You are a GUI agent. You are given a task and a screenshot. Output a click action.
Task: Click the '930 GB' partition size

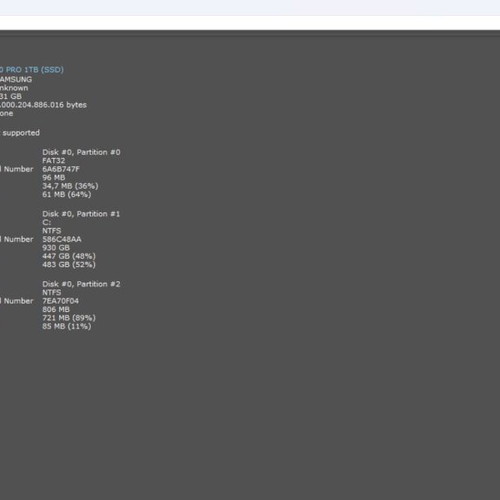[x=56, y=248]
